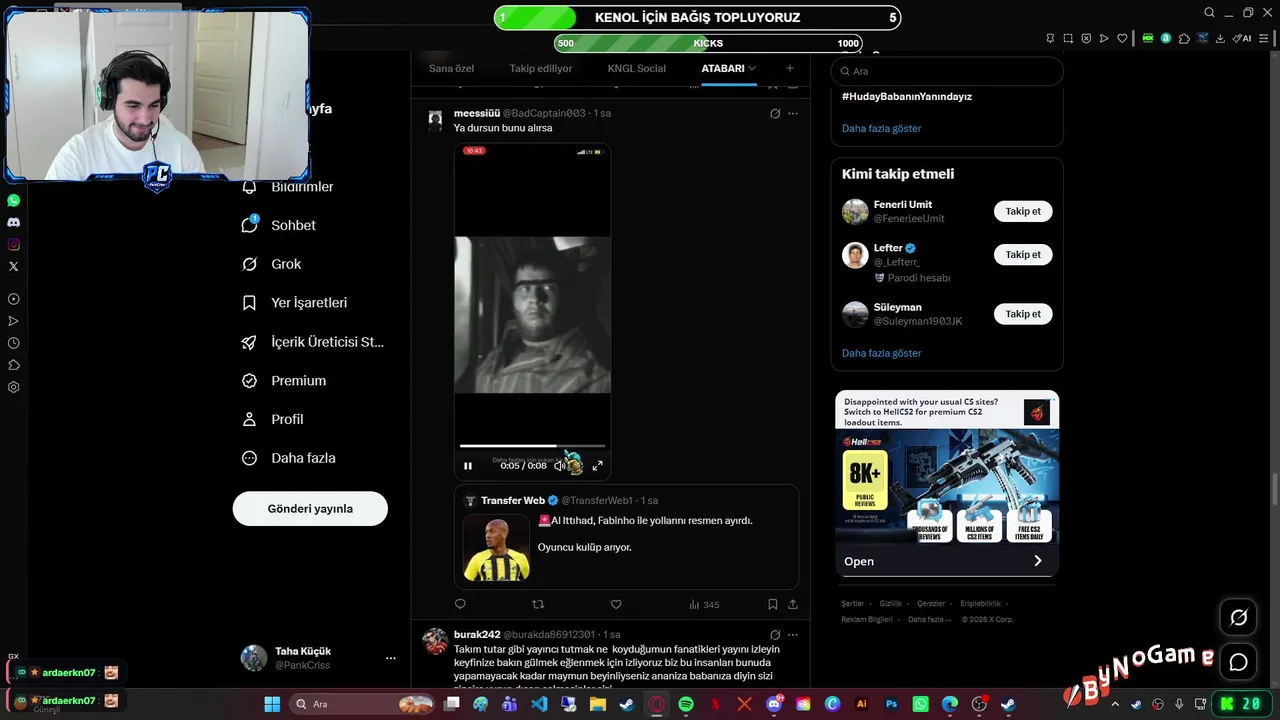This screenshot has width=1280, height=720.
Task: Share meessiüü's post
Action: tap(793, 604)
